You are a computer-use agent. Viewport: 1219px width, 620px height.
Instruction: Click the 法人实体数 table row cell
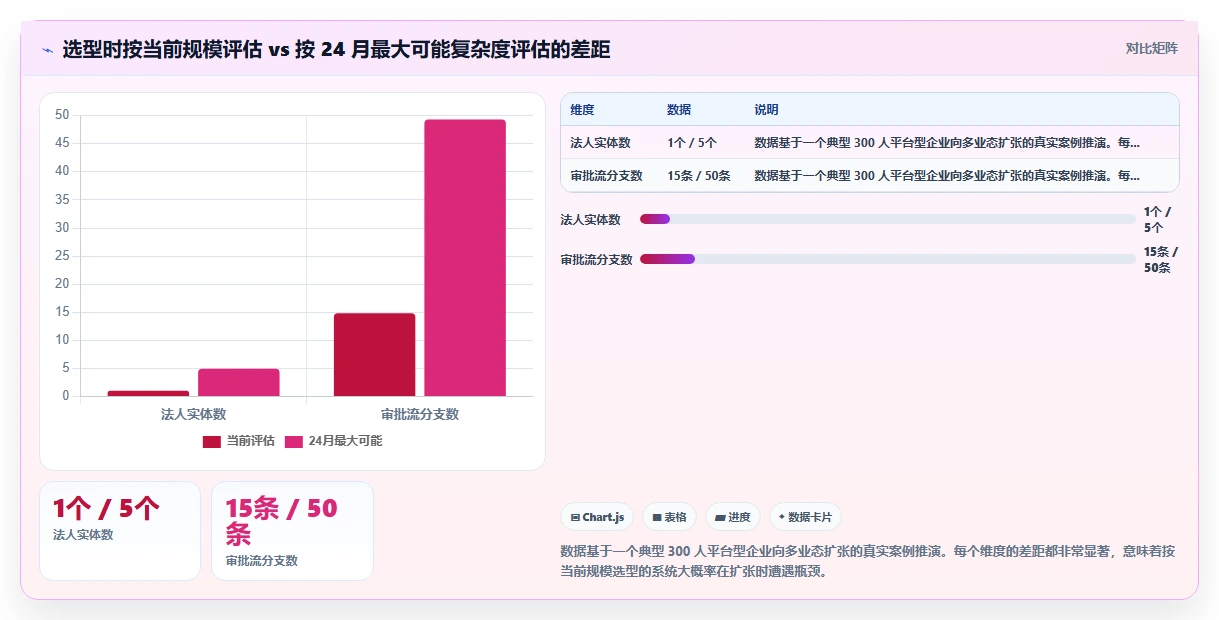point(600,143)
